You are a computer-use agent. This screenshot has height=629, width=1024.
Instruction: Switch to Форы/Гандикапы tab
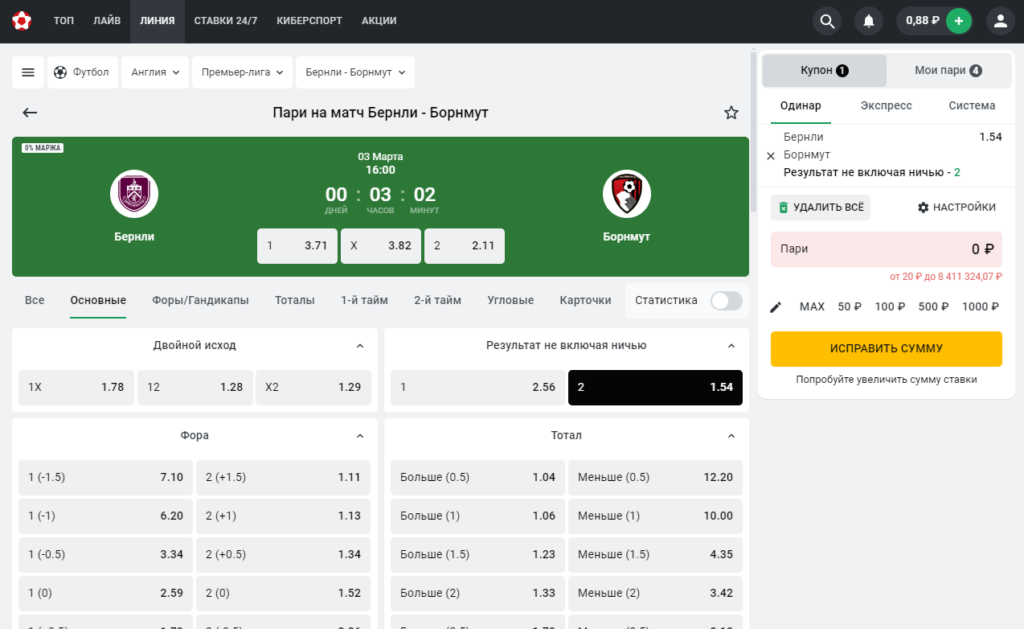[200, 300]
